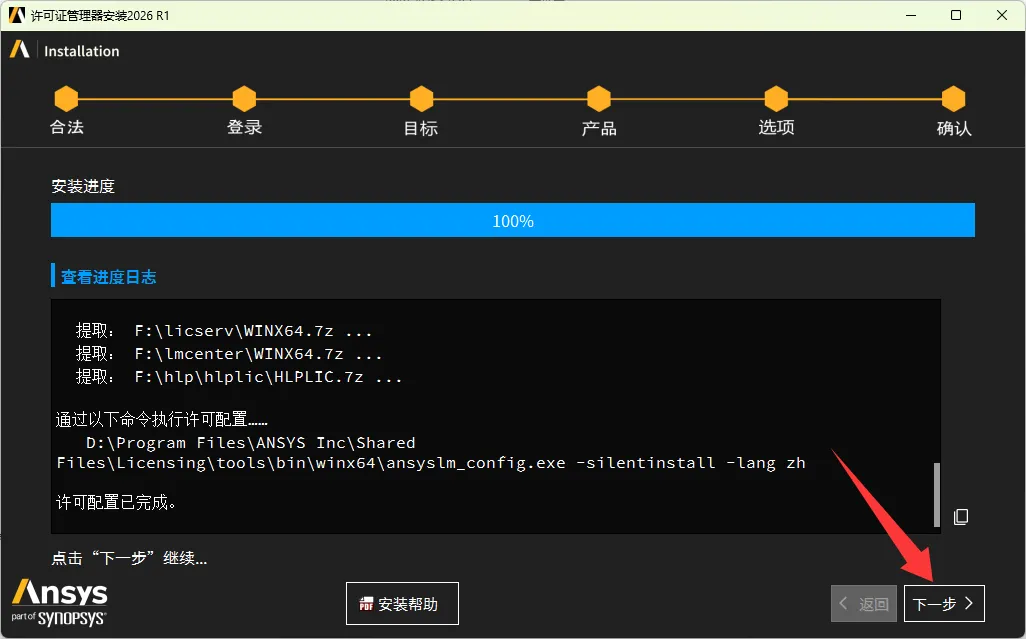Click the 通过以下命令执行许可配置 log line
Image resolution: width=1026 pixels, height=639 pixels.
coord(162,419)
